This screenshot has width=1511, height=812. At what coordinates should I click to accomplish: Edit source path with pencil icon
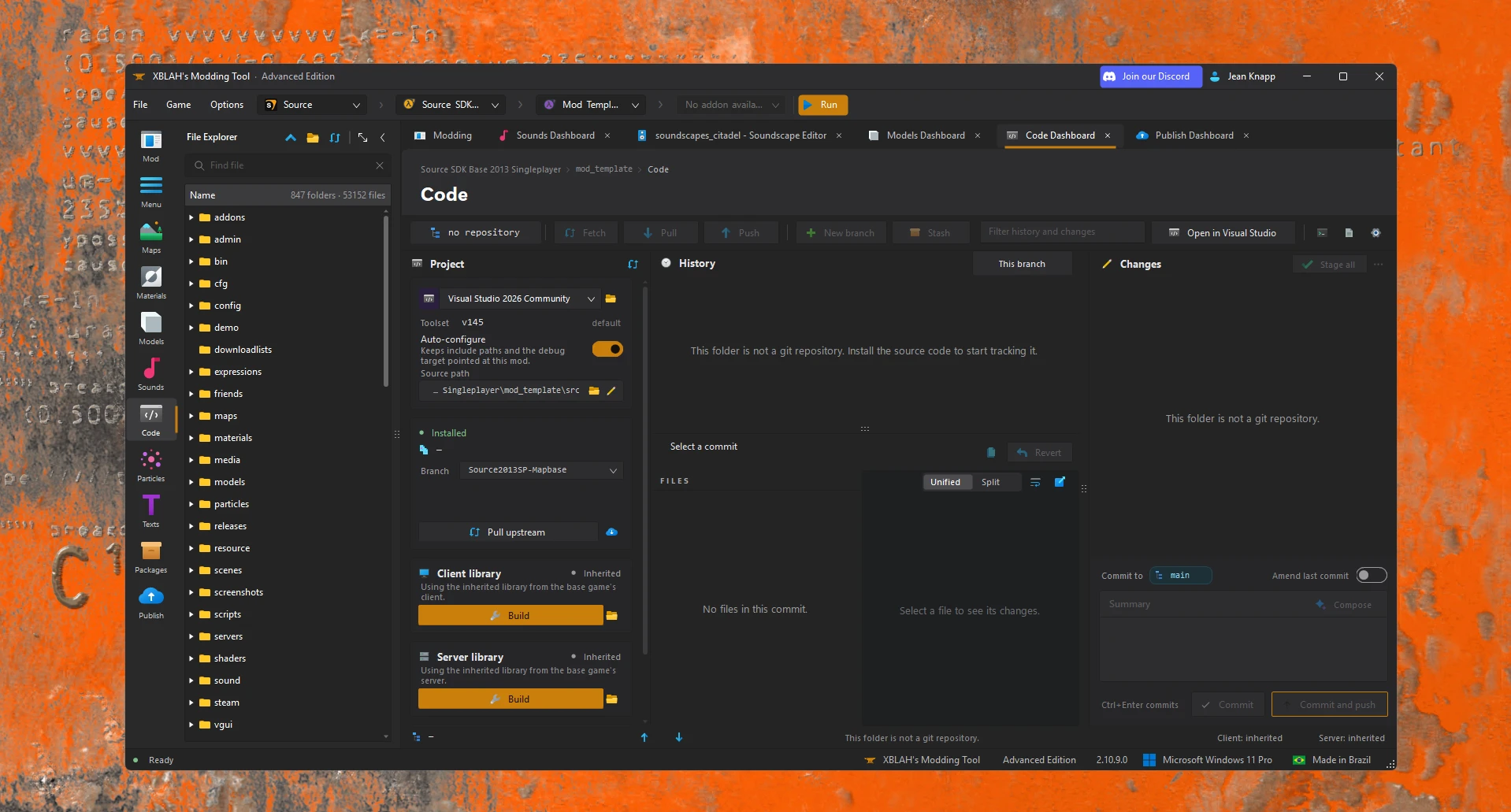[611, 391]
